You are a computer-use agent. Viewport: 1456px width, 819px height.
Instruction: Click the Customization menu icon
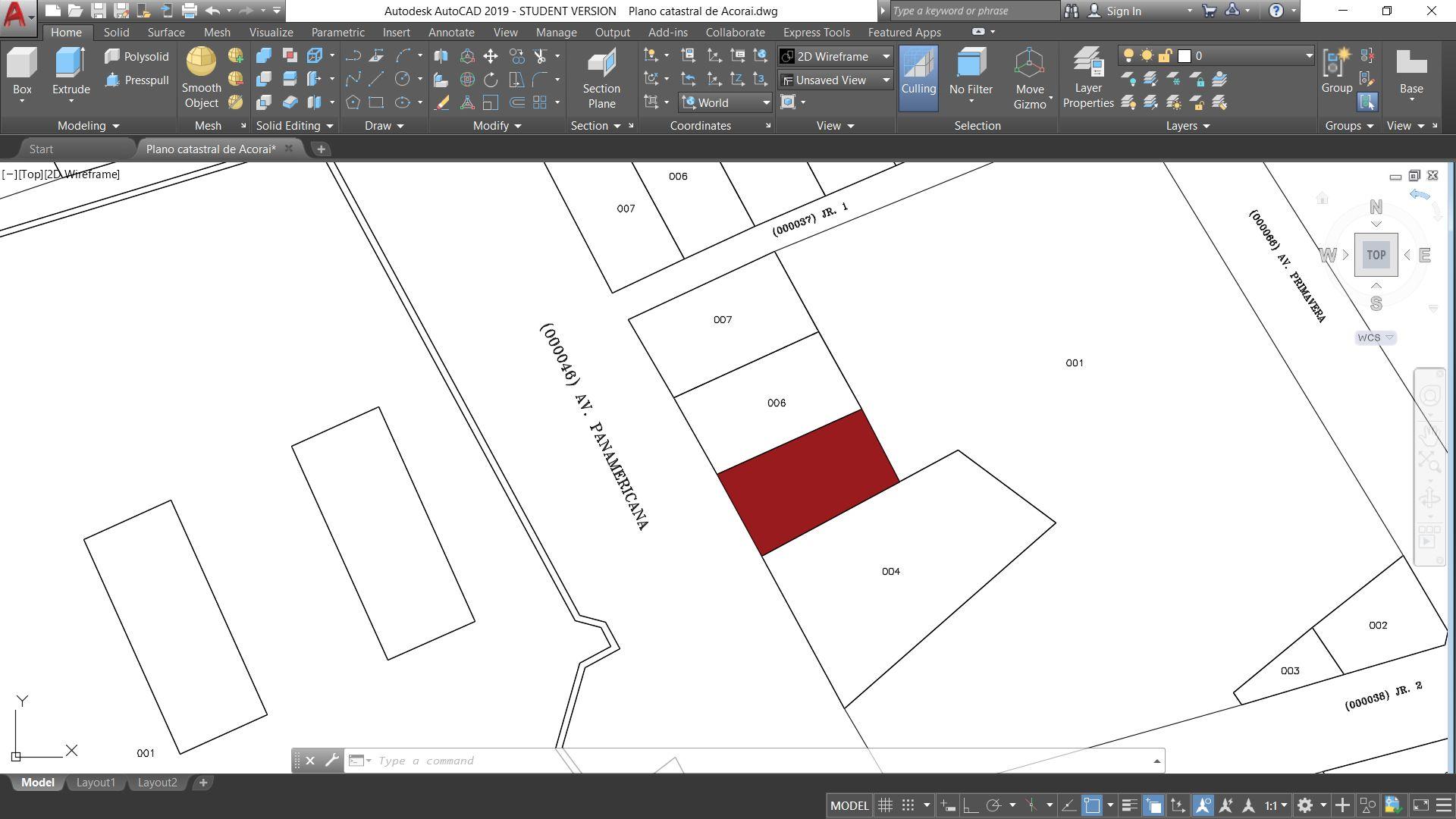pyautogui.click(x=1444, y=805)
